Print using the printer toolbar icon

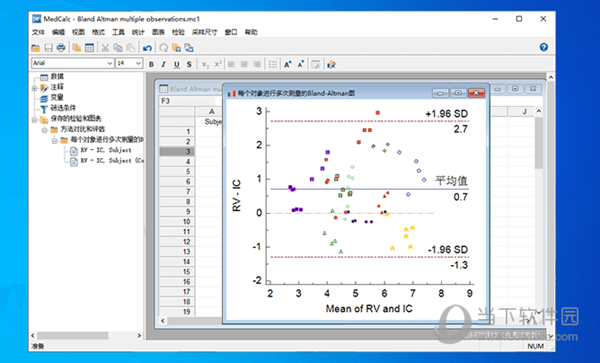[x=61, y=48]
